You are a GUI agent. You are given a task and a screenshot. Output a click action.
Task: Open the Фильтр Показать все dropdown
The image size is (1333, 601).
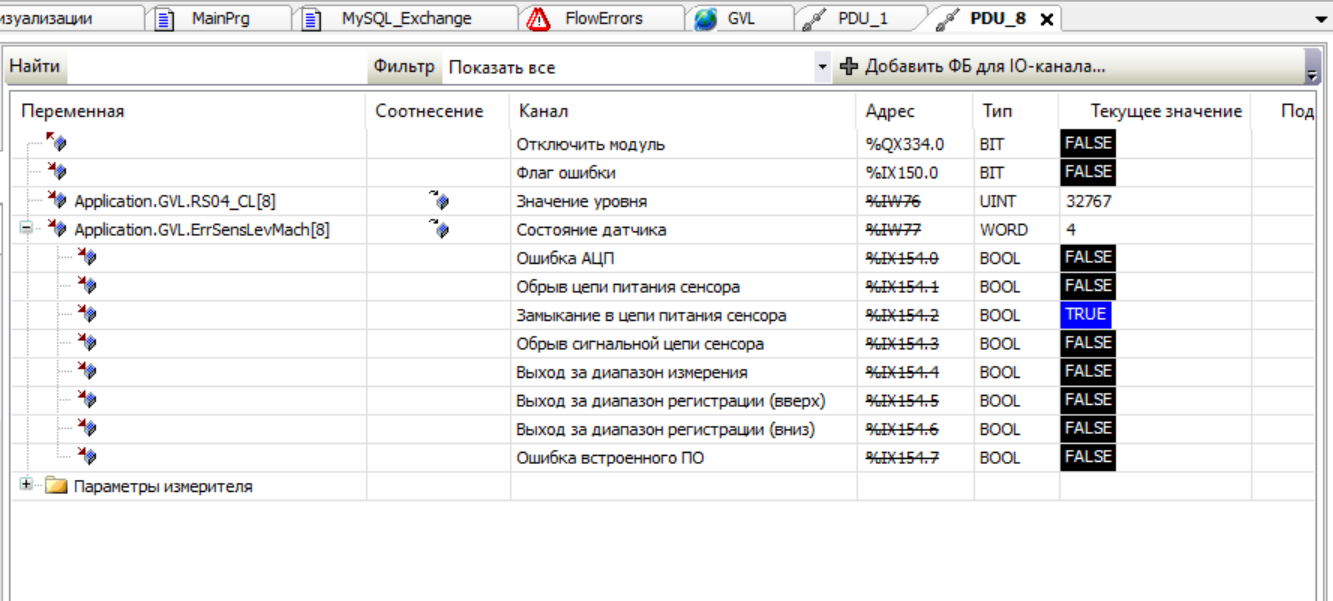823,67
